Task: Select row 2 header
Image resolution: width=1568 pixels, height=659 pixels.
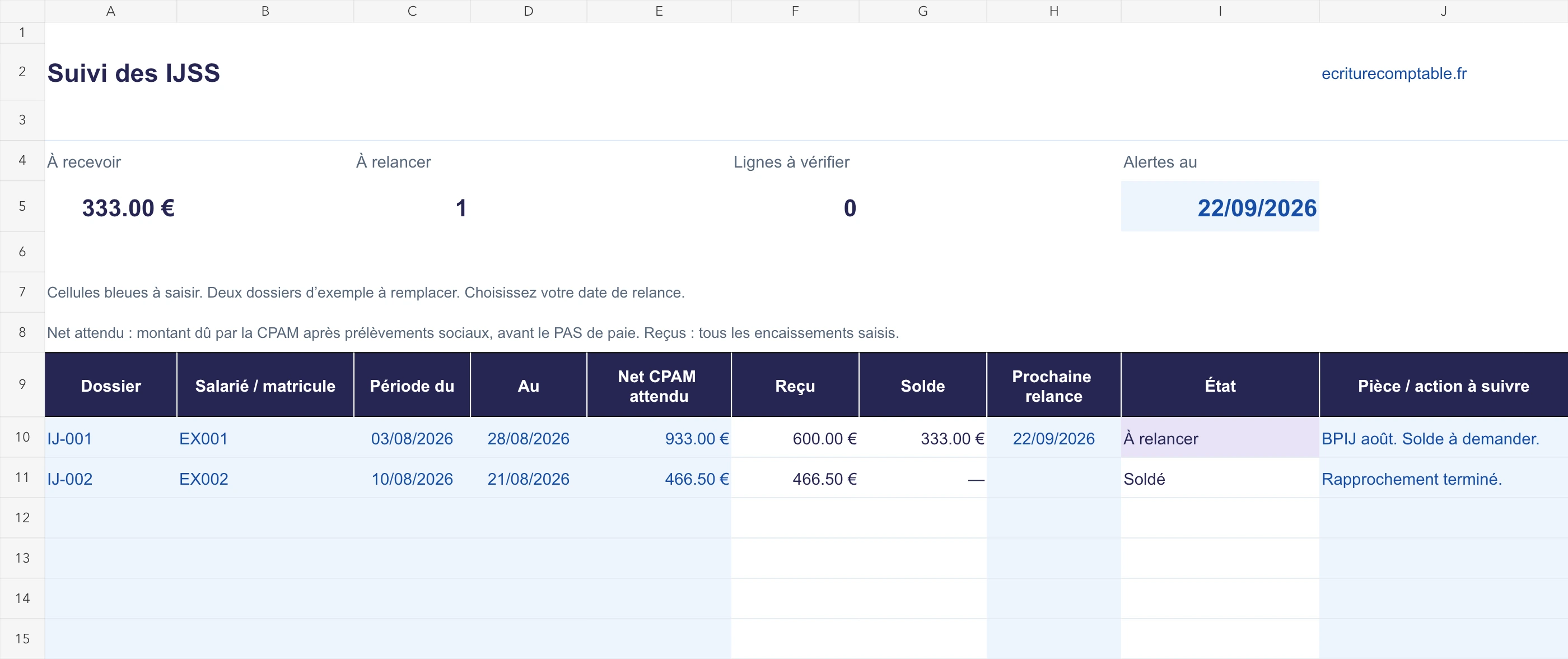Action: coord(22,72)
